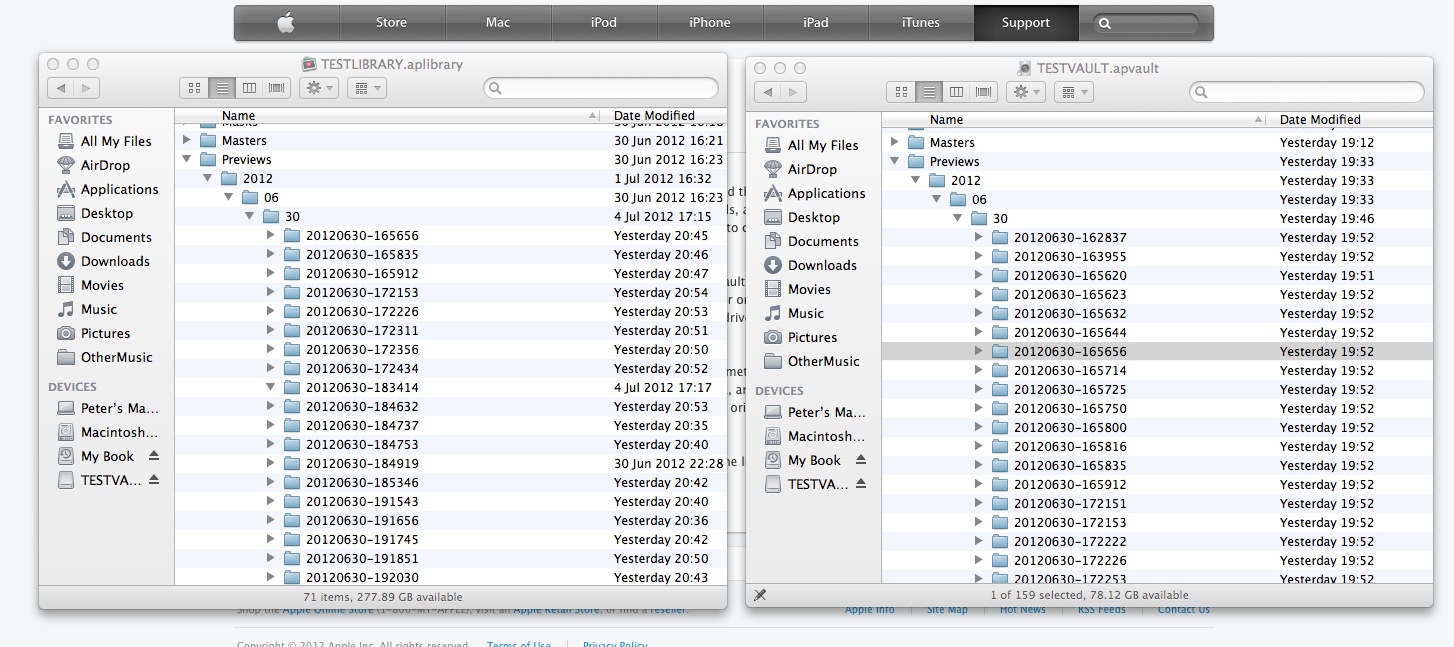Image resolution: width=1454 pixels, height=647 pixels.
Task: Switch TESTVAULT window to list view
Action: pyautogui.click(x=930, y=92)
